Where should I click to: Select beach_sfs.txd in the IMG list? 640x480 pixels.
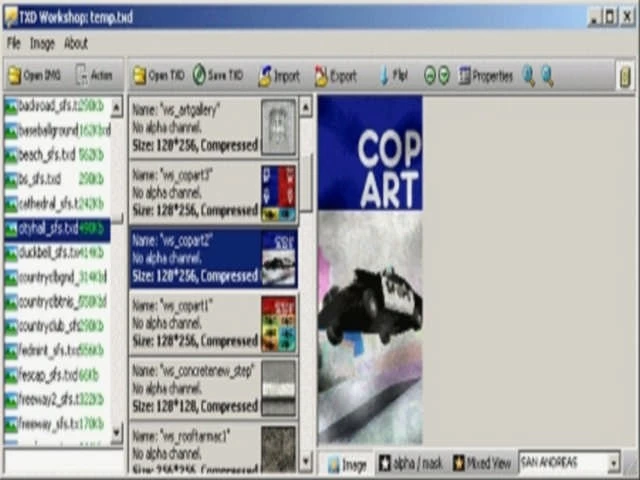(57, 155)
